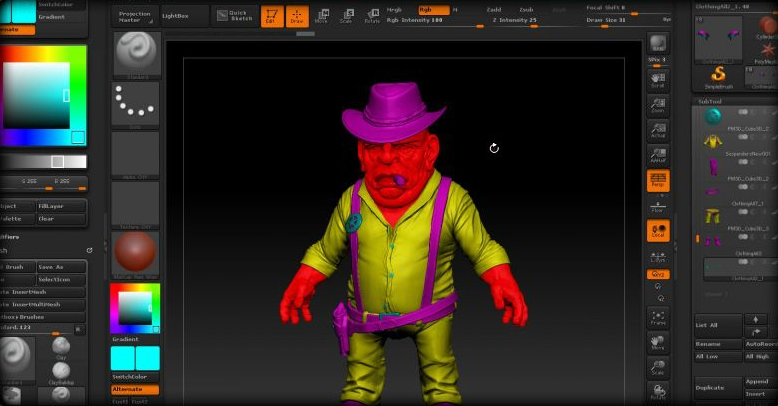Click the Rename subtool button
The width and height of the screenshot is (778, 406).
tap(718, 344)
